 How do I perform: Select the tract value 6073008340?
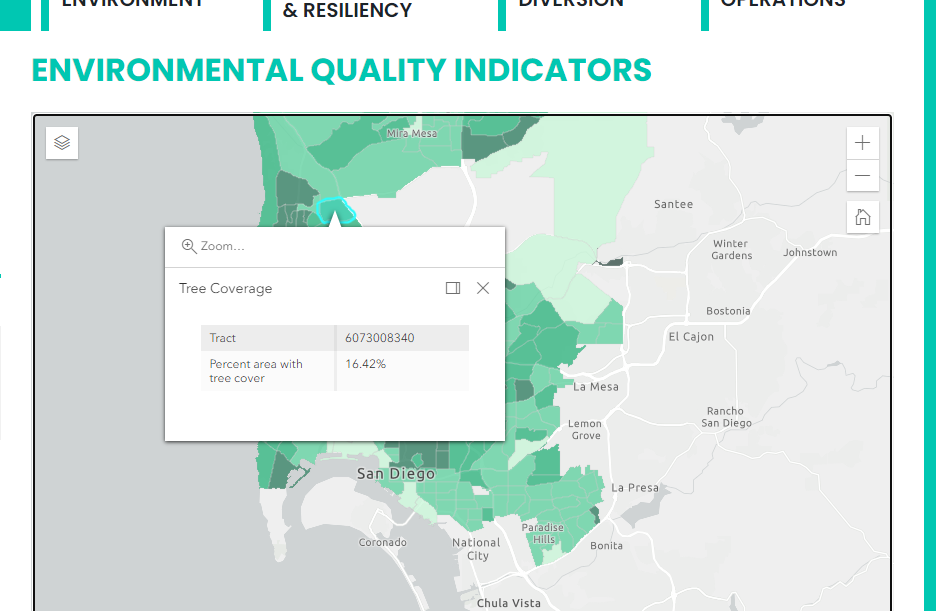point(379,337)
